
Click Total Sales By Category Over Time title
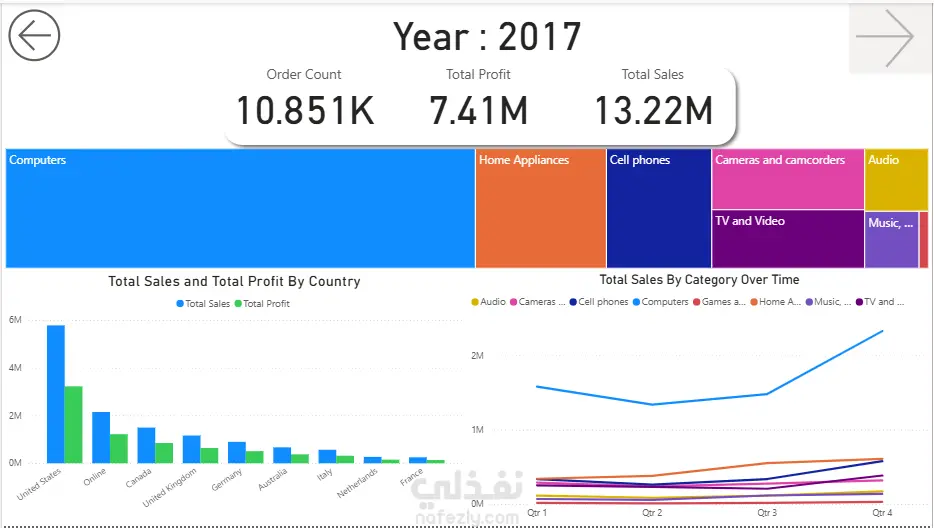click(699, 279)
